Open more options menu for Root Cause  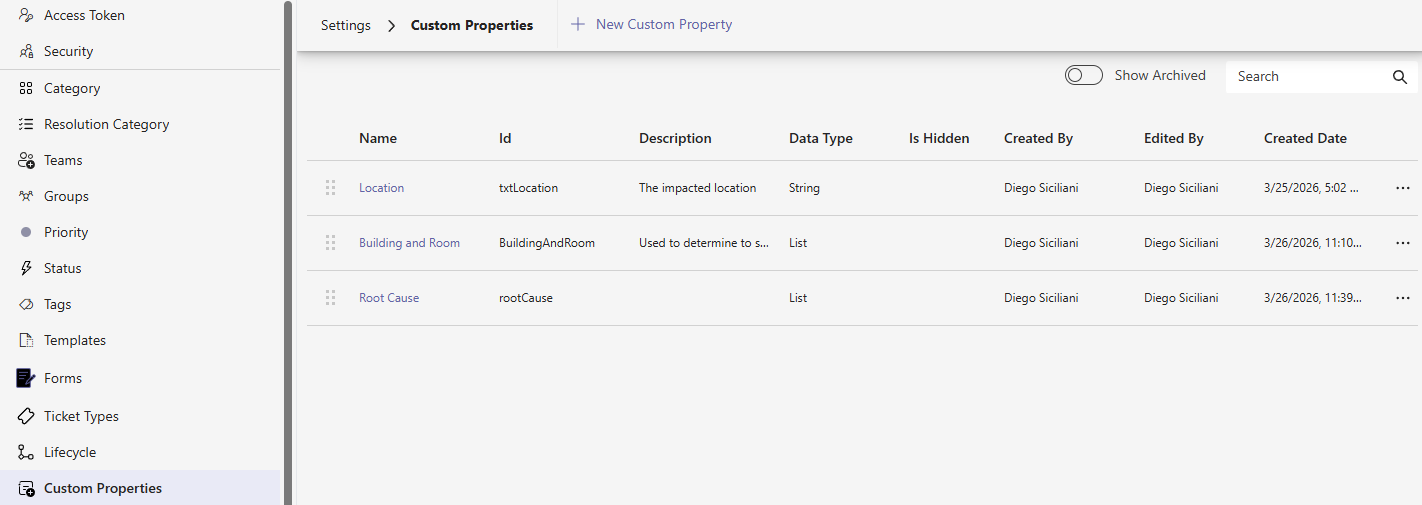pos(1402,298)
